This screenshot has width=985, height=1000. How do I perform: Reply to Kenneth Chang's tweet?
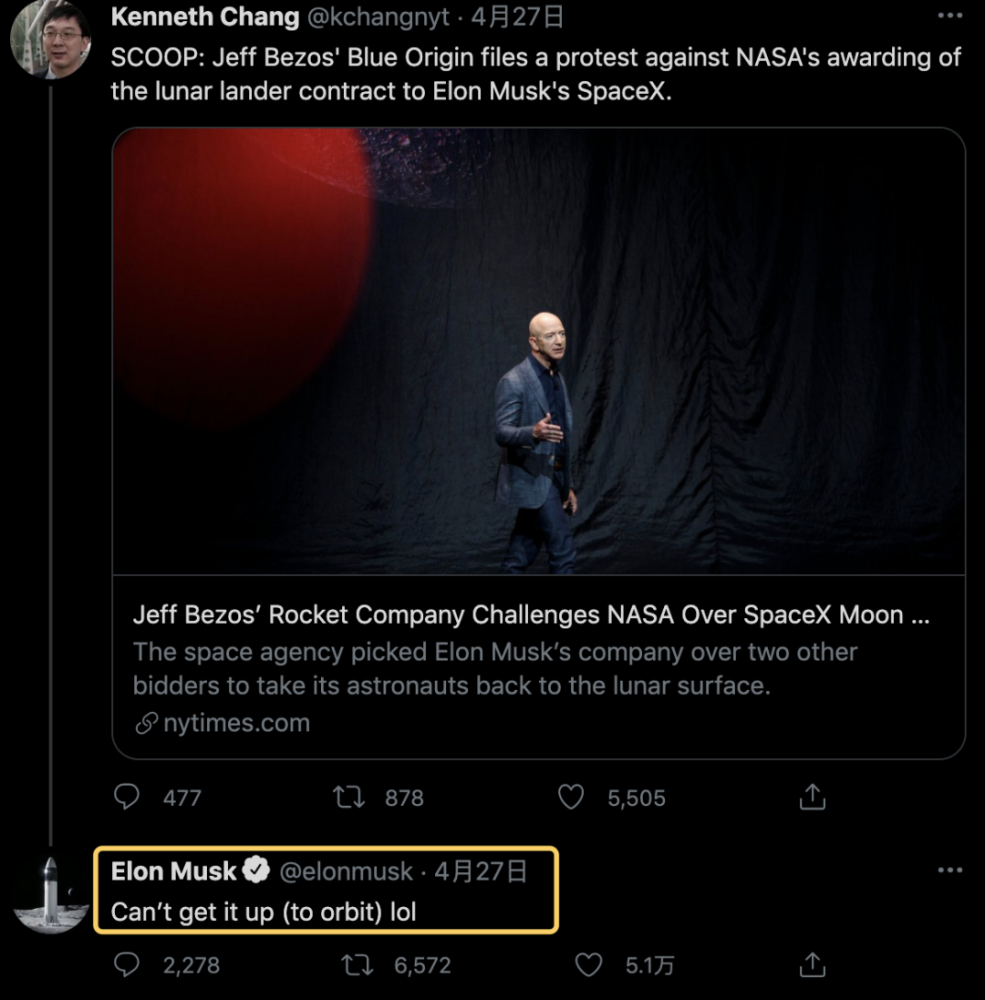127,797
